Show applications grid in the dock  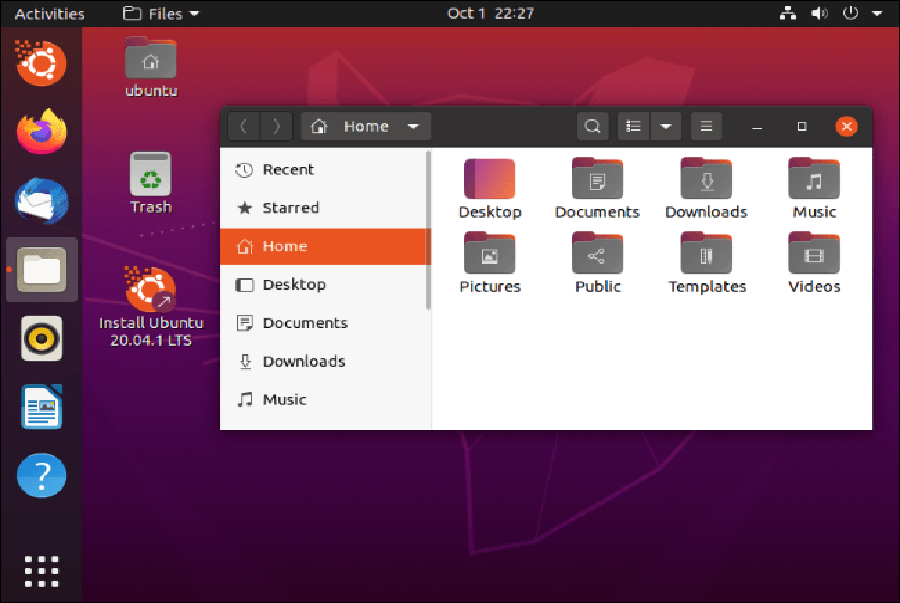(x=41, y=571)
